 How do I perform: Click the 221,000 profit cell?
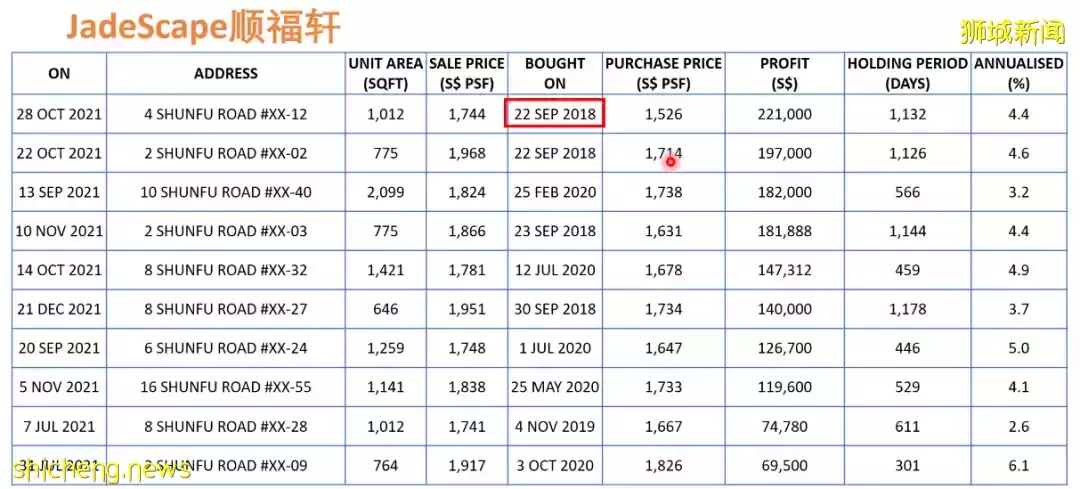pyautogui.click(x=784, y=114)
